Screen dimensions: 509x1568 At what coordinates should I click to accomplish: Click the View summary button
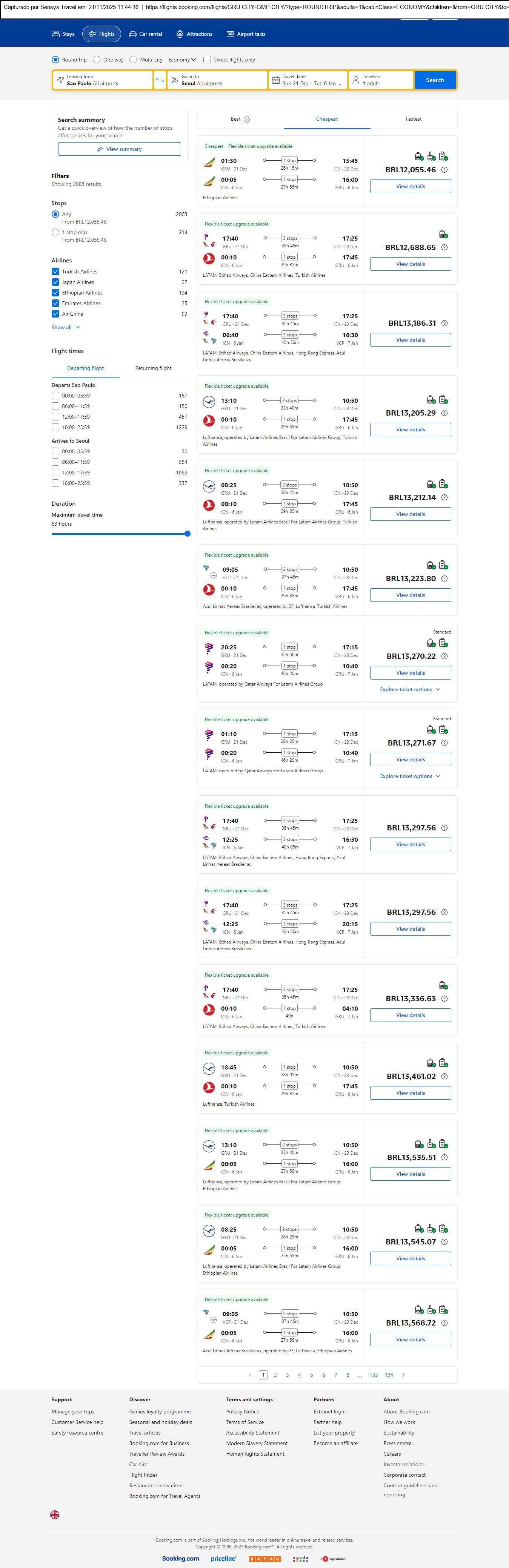point(119,149)
